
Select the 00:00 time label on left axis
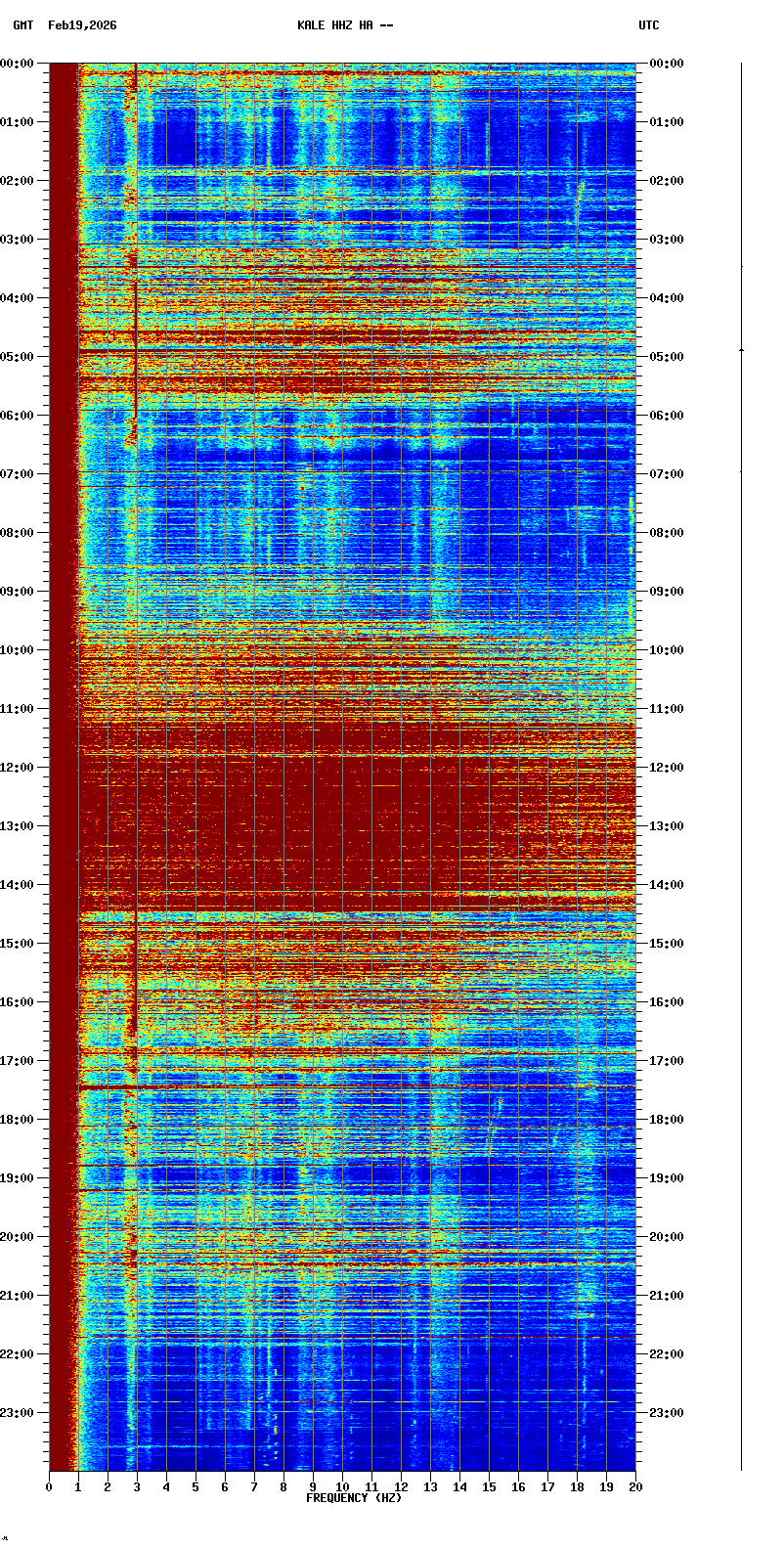[17, 64]
